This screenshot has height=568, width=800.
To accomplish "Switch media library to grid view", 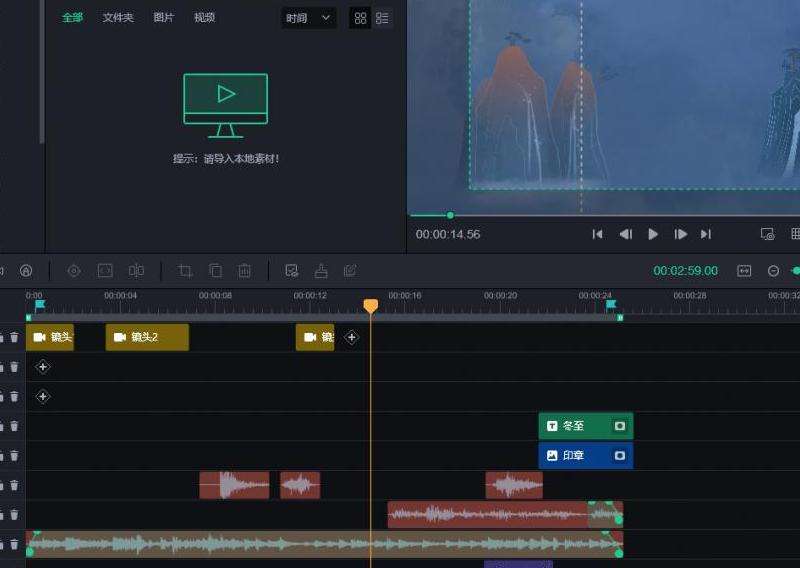I will click(361, 18).
